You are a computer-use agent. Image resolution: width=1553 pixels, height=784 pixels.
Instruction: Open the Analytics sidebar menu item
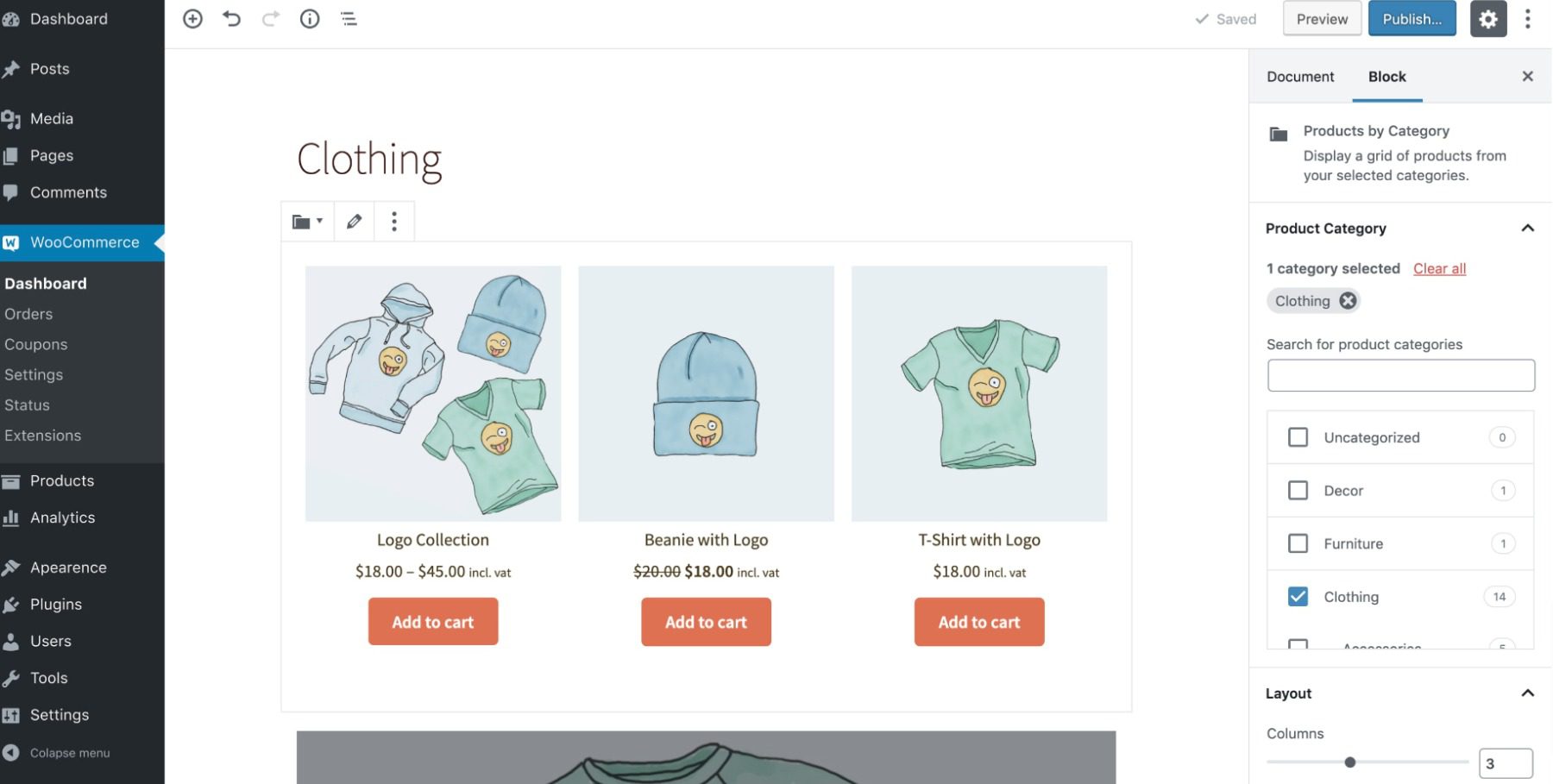[x=62, y=517]
